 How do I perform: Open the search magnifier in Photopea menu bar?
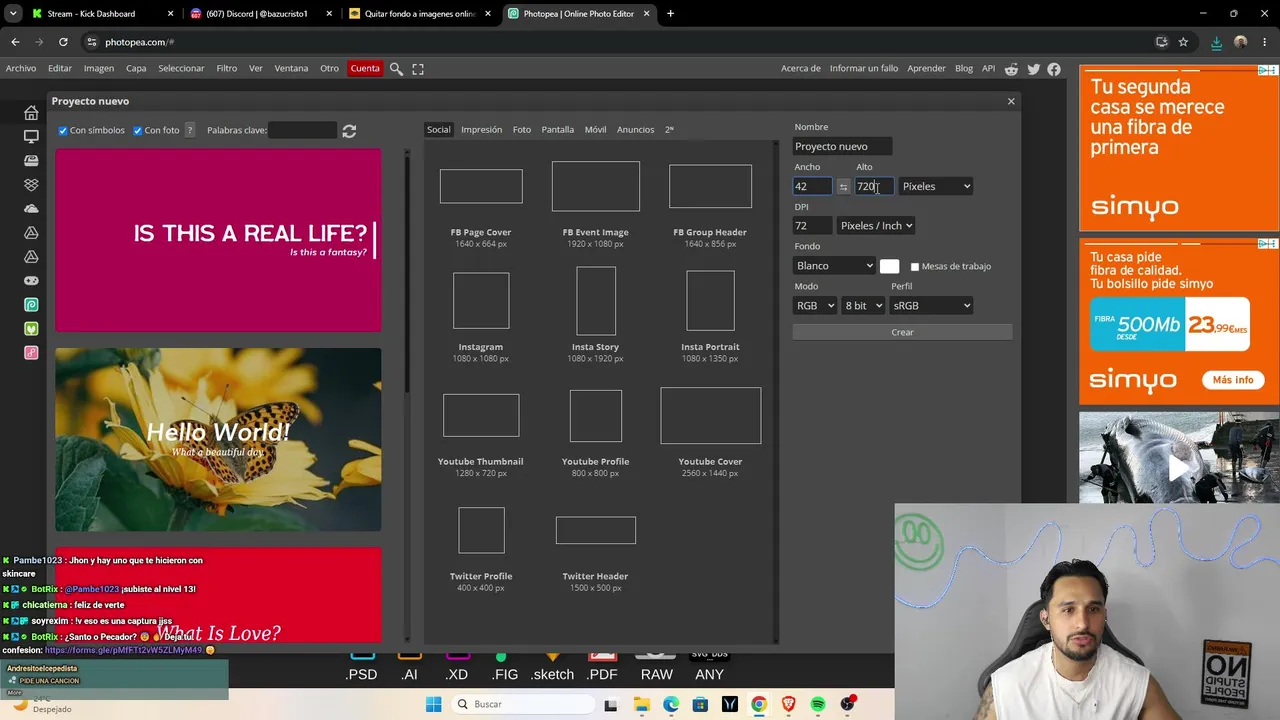(396, 69)
